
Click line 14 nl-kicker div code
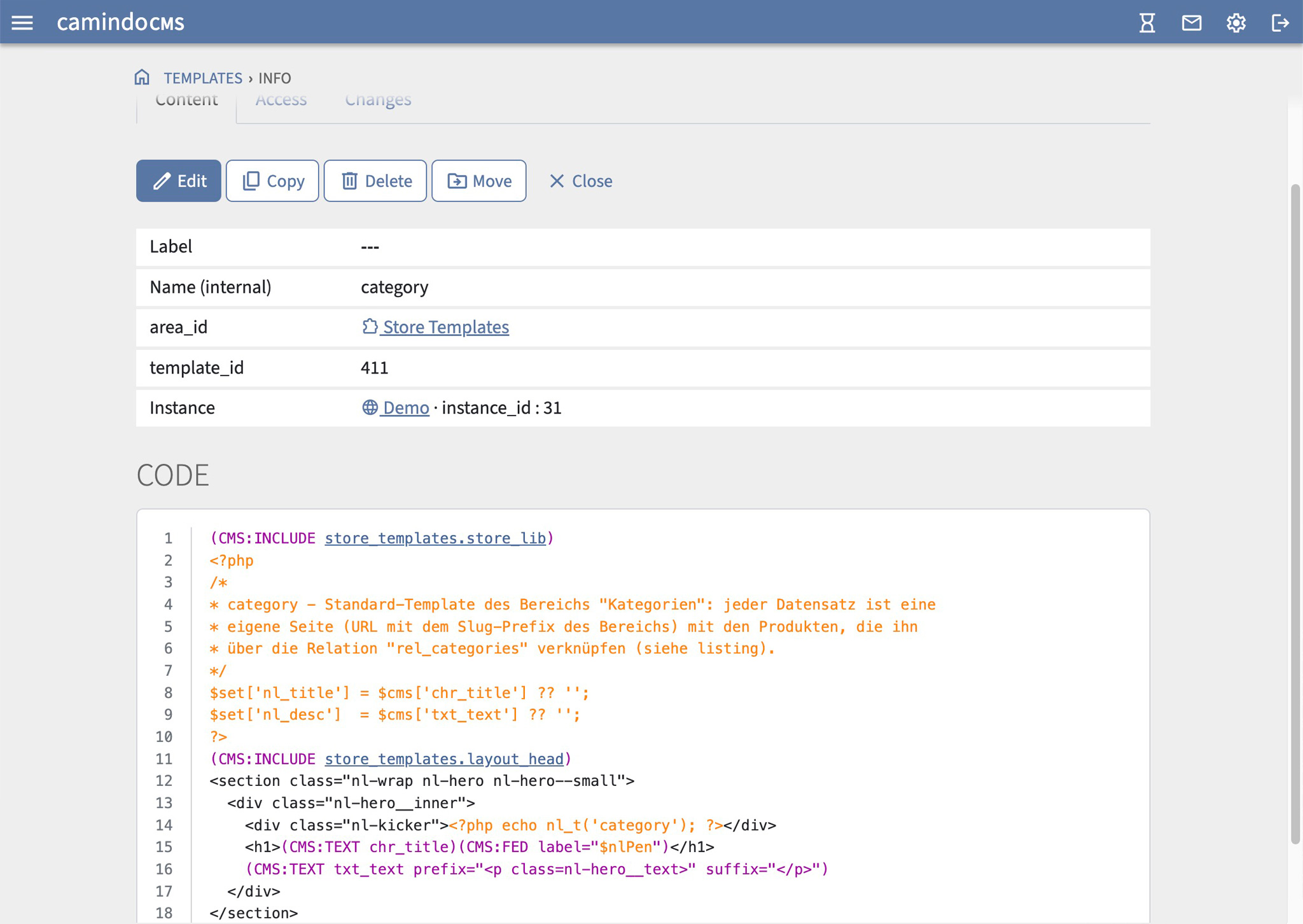[x=510, y=825]
